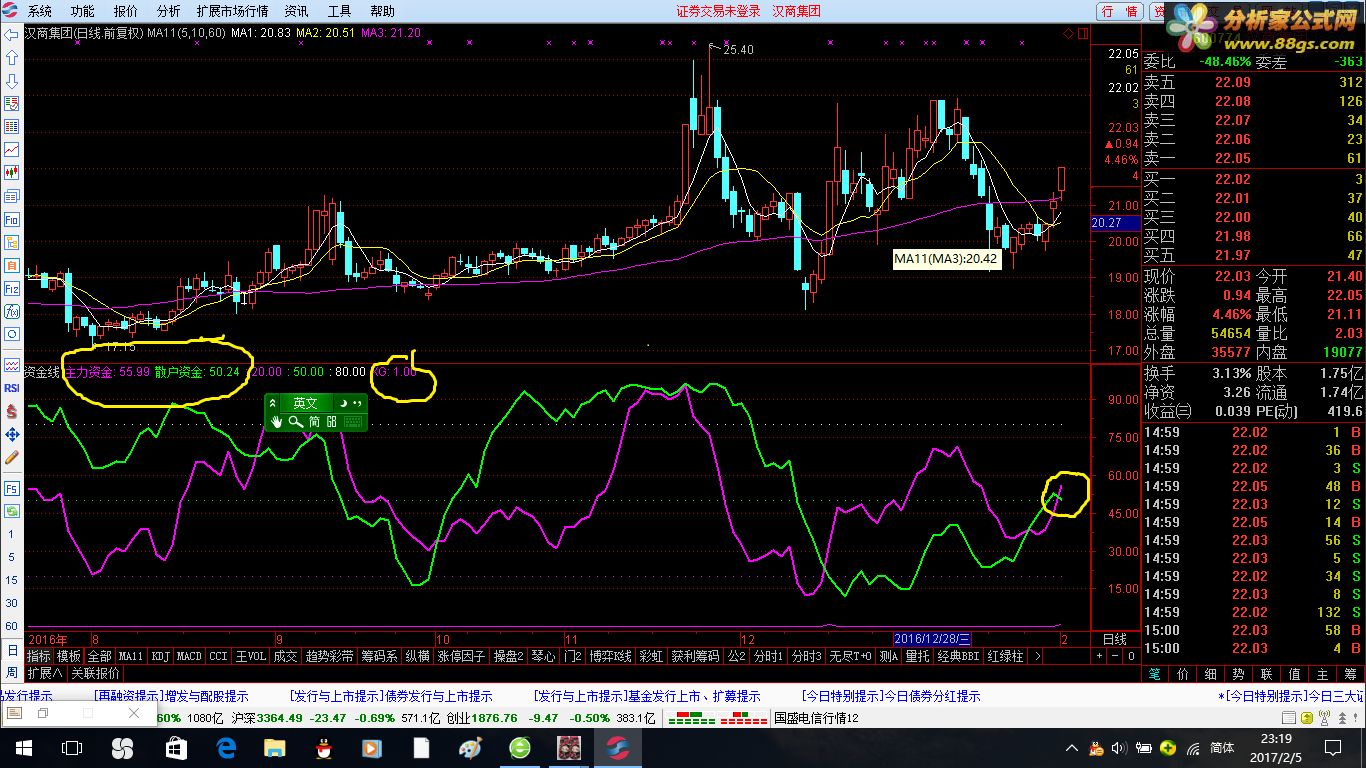Open the 关联报价 tab

coord(95,673)
